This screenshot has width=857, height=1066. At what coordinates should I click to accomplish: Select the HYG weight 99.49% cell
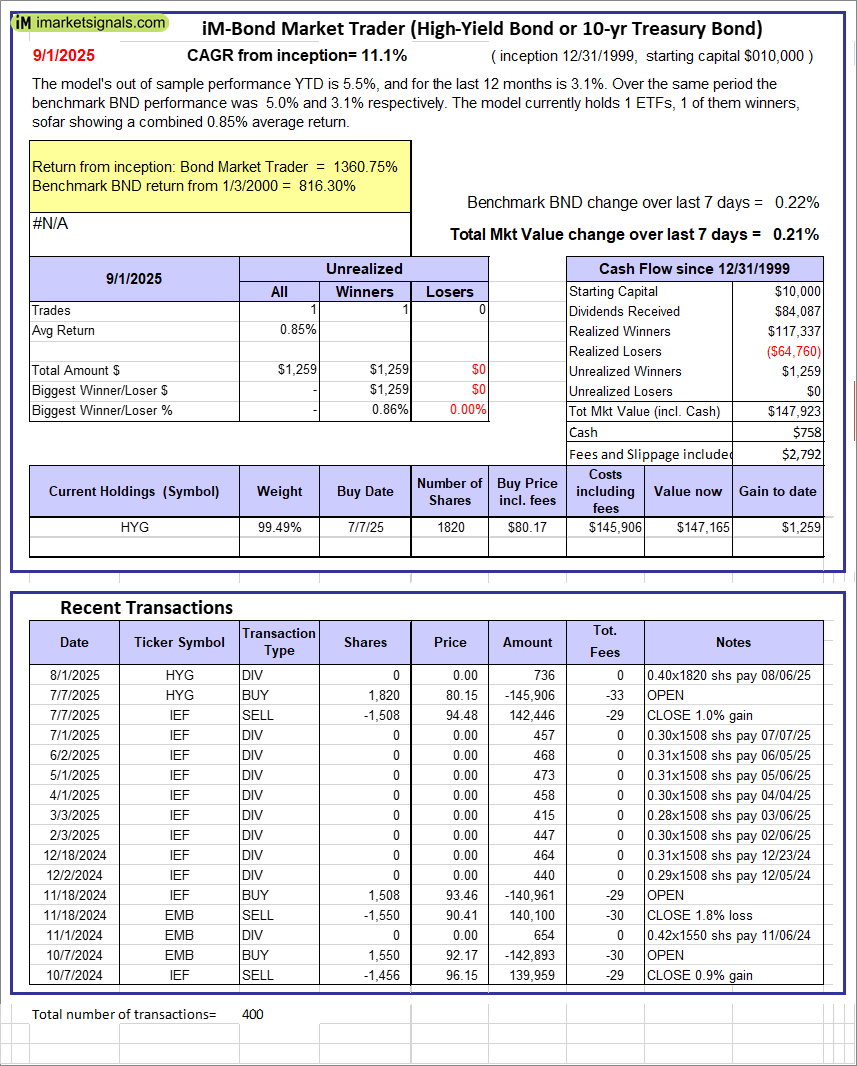[x=279, y=526]
